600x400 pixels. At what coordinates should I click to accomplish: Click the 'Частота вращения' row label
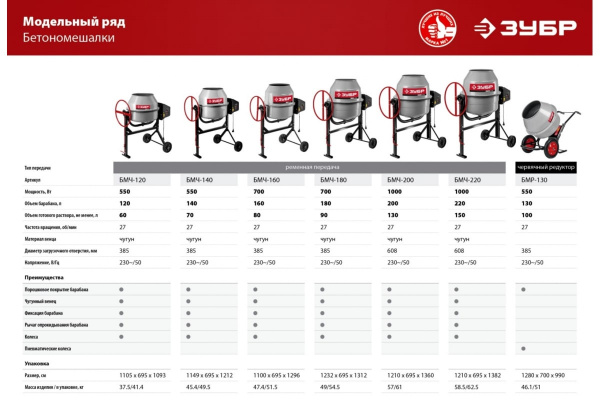click(51, 227)
